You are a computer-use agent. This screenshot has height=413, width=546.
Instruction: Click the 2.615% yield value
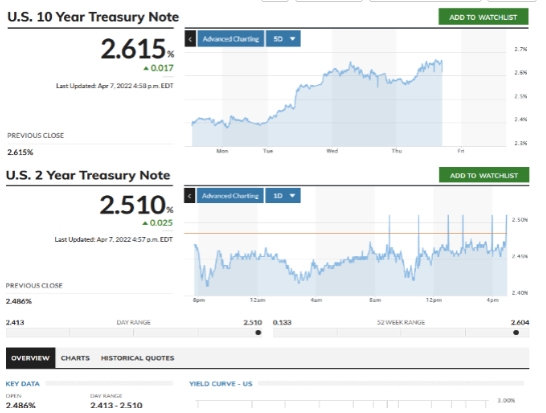tap(137, 48)
